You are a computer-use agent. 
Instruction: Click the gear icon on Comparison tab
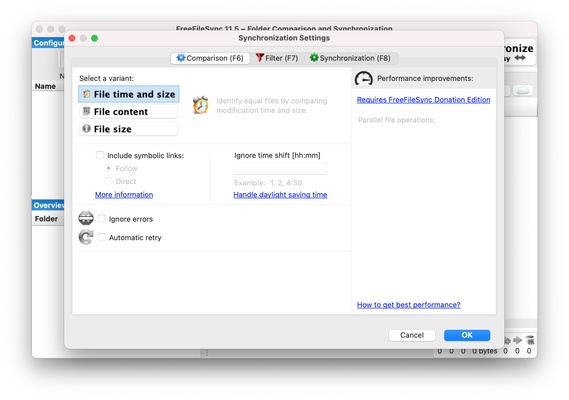point(181,58)
